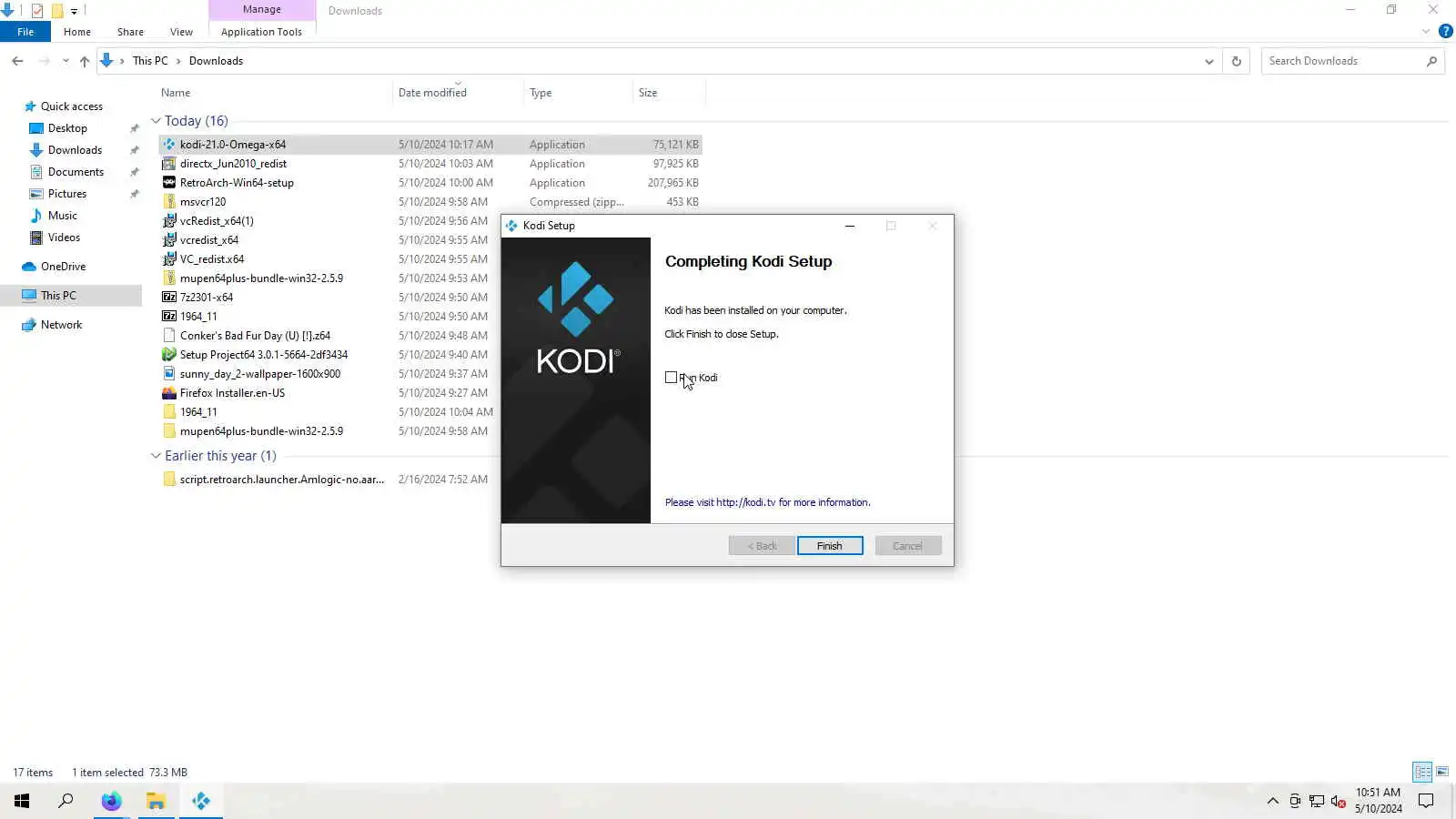Sort files by Type column

click(x=541, y=93)
